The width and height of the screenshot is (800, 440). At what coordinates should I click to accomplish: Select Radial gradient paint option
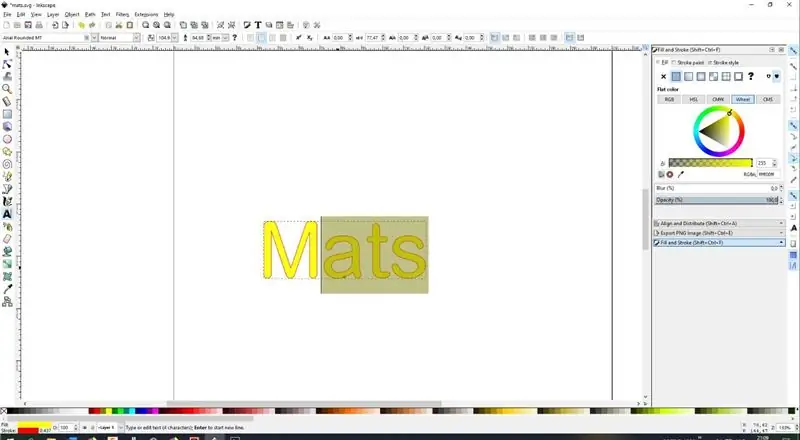(x=701, y=77)
